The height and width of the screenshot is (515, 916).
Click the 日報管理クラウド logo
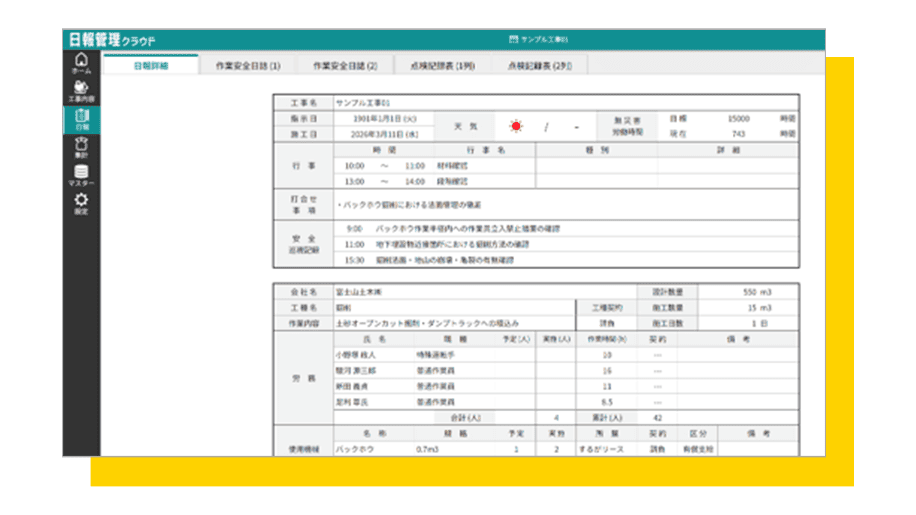(112, 40)
